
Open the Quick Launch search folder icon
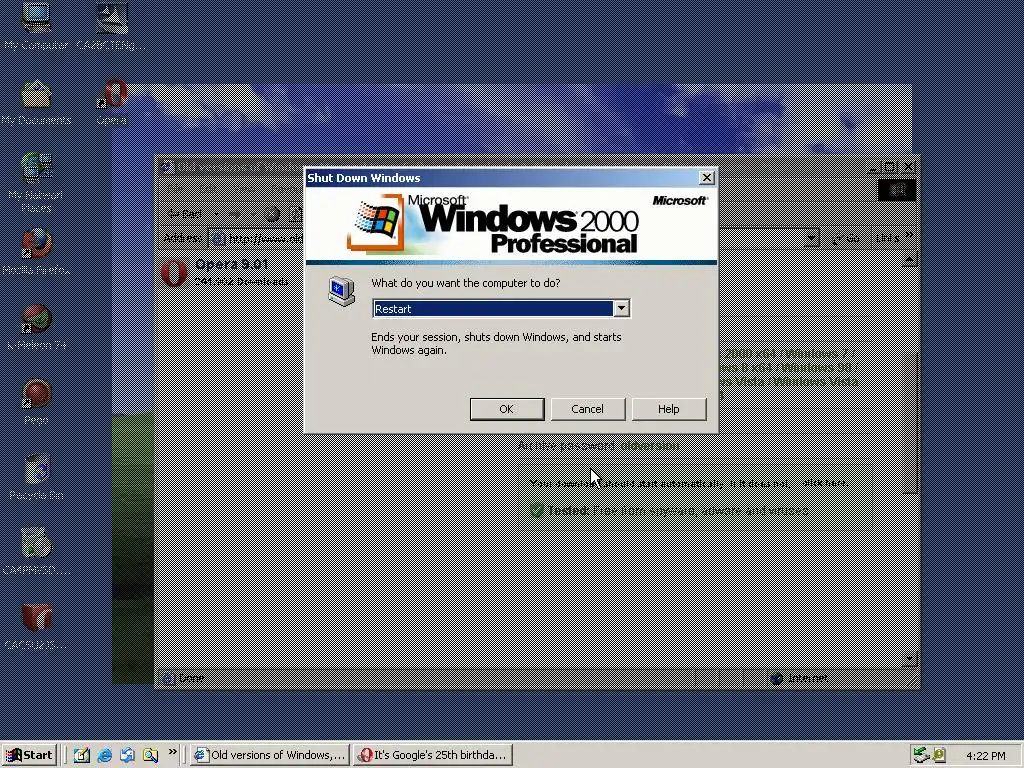(150, 755)
